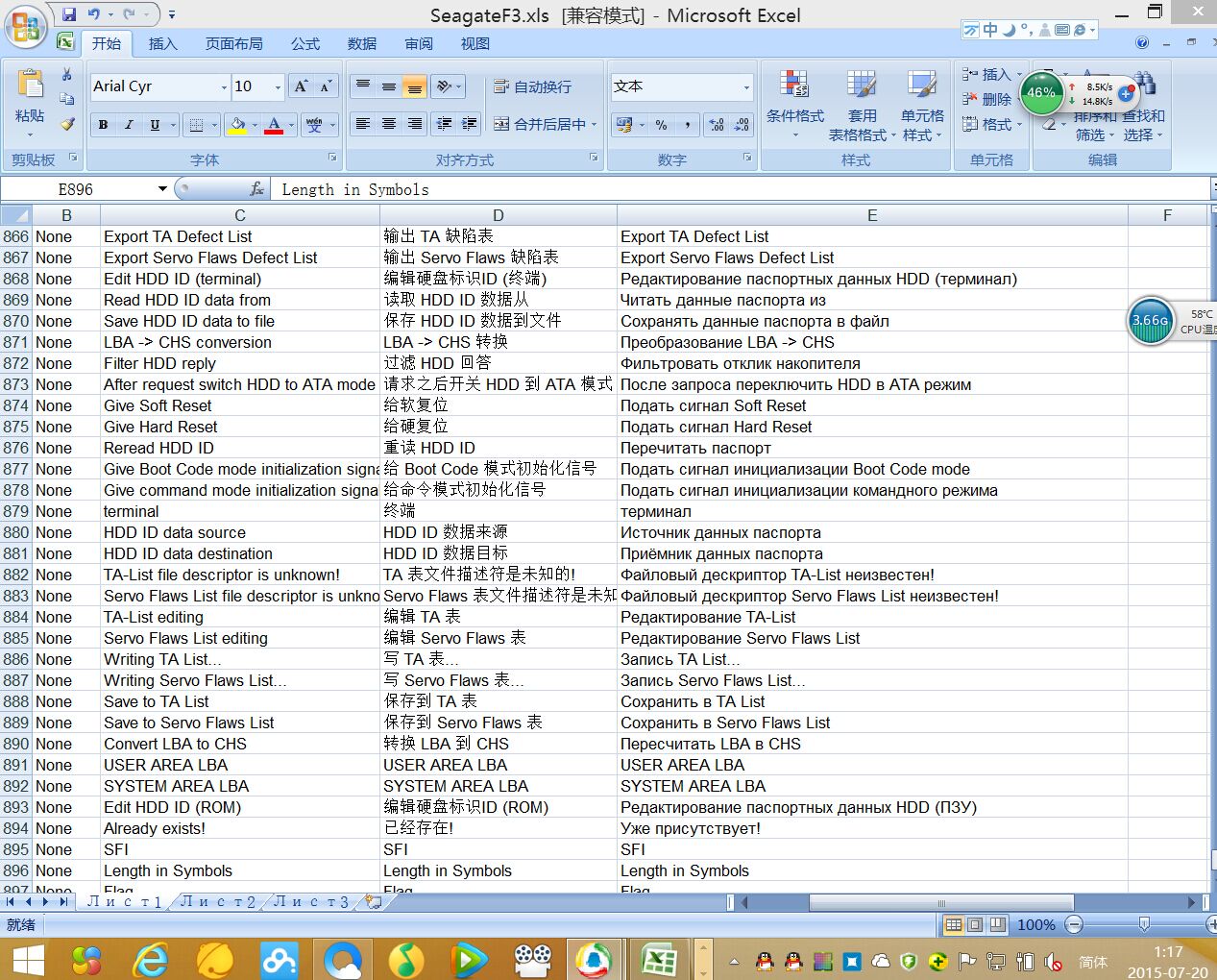Click the 100% zoom level button

pyautogui.click(x=1036, y=924)
